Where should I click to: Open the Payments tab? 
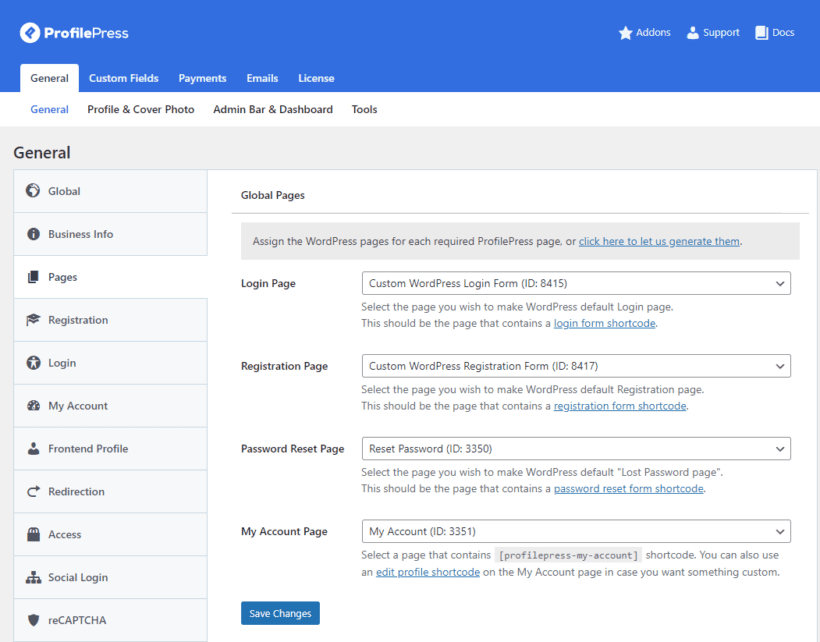tap(202, 78)
